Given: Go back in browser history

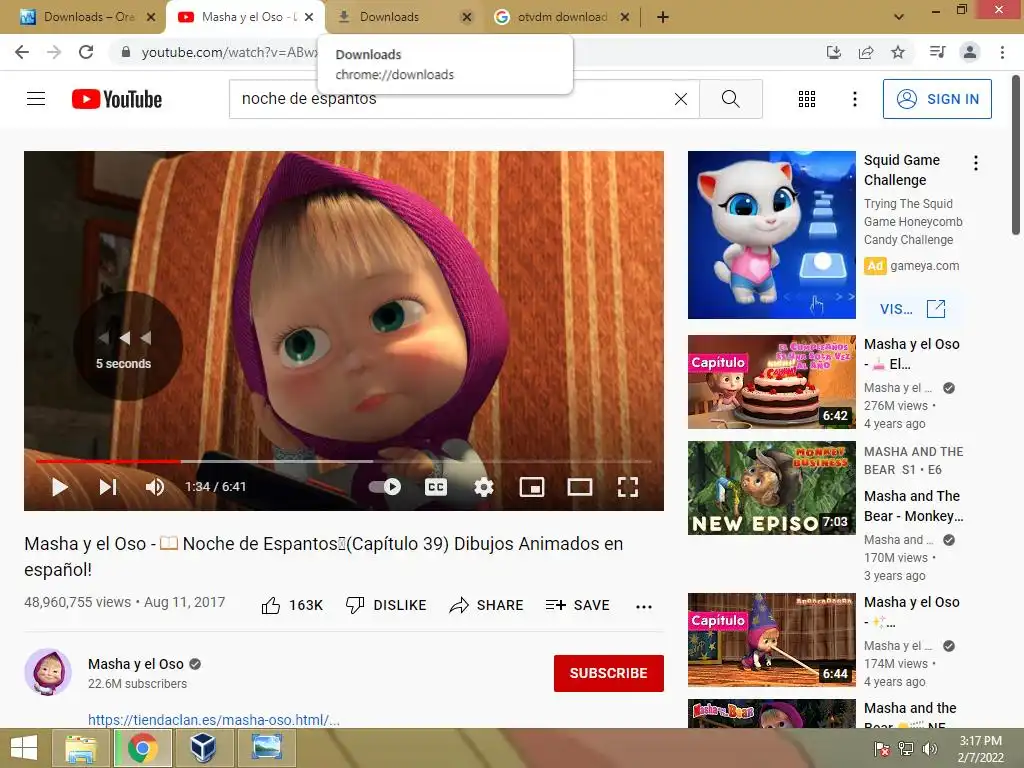Looking at the screenshot, I should (22, 52).
